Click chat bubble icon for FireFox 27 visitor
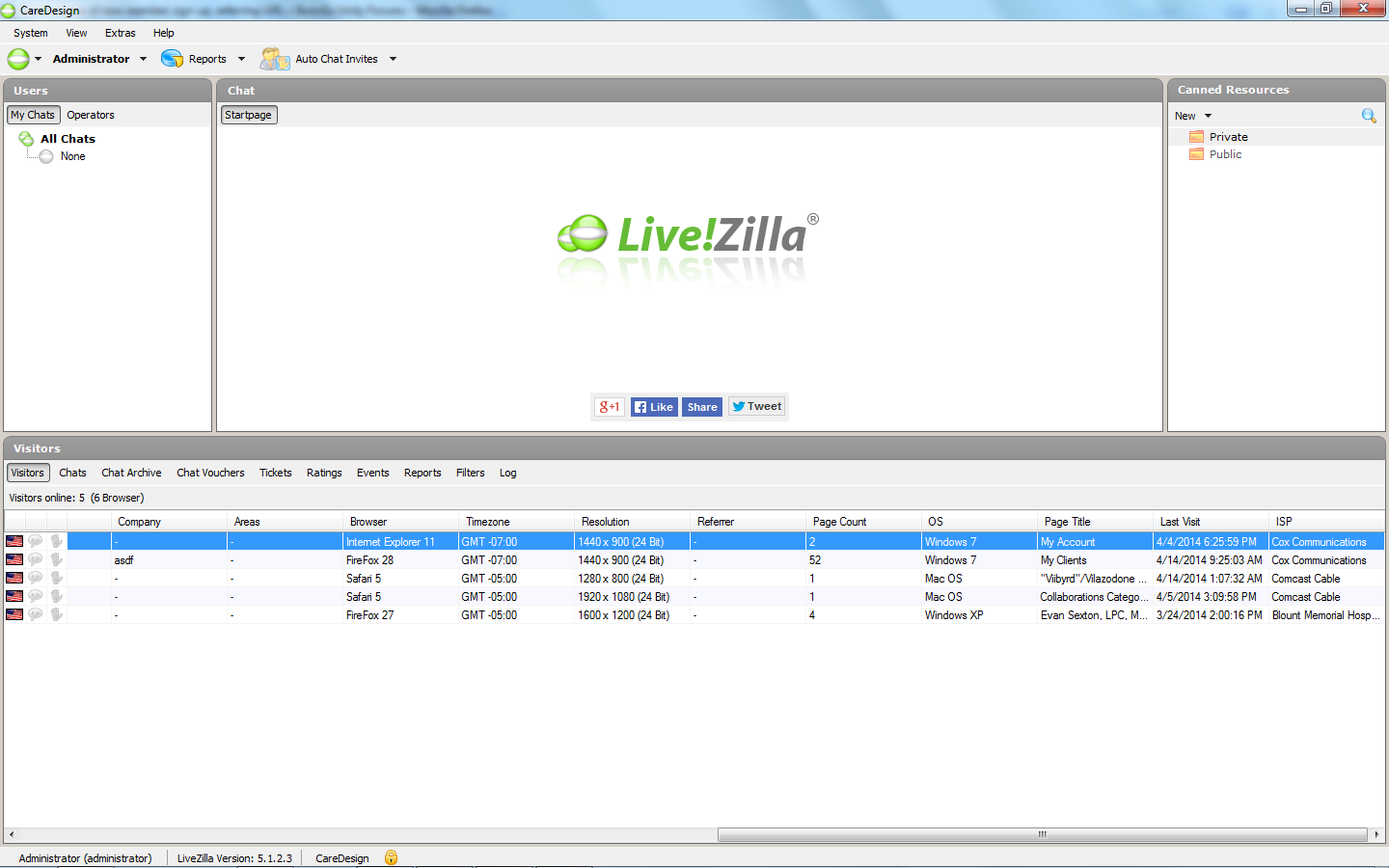 click(x=36, y=615)
